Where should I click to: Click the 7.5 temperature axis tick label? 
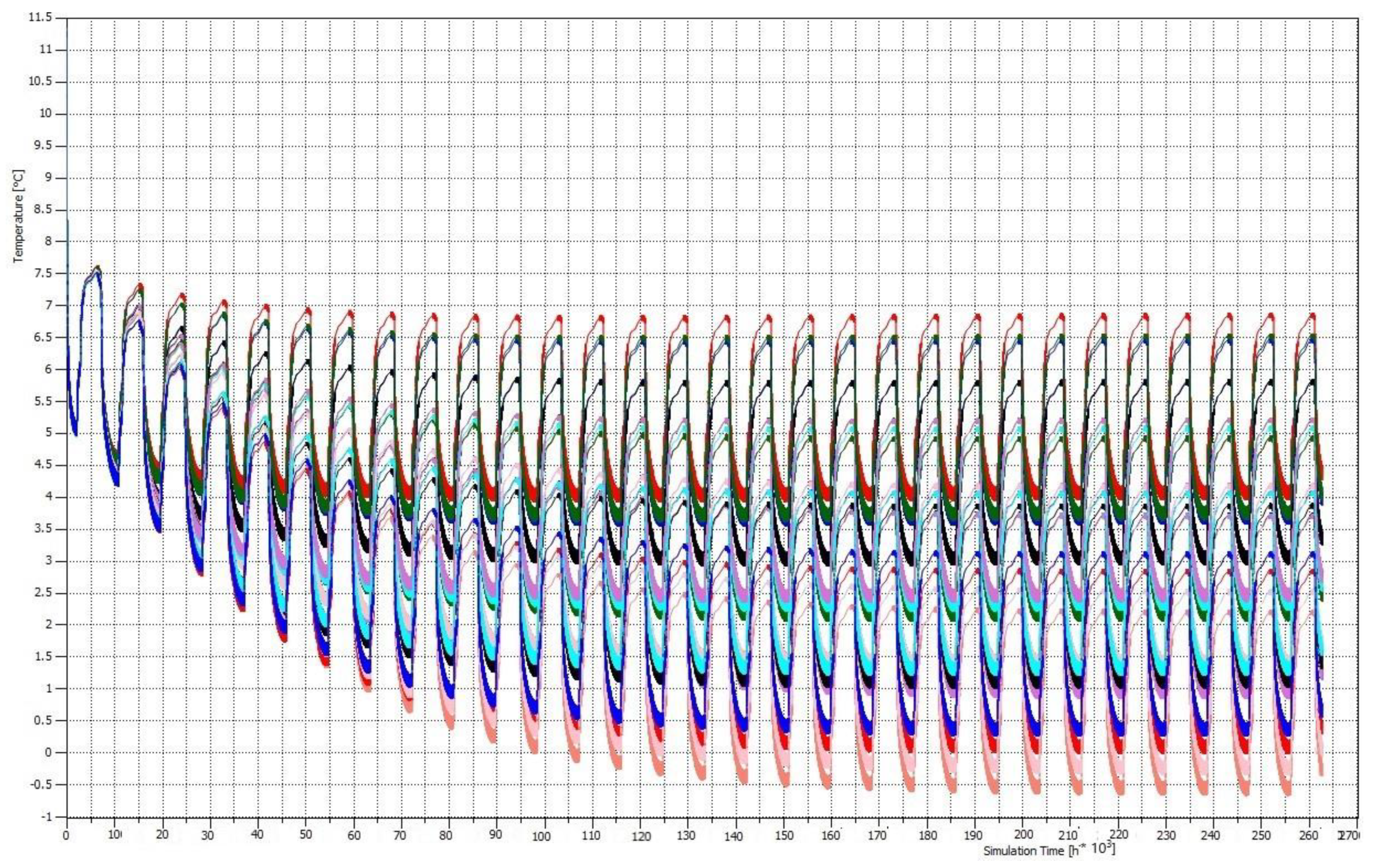[x=43, y=274]
